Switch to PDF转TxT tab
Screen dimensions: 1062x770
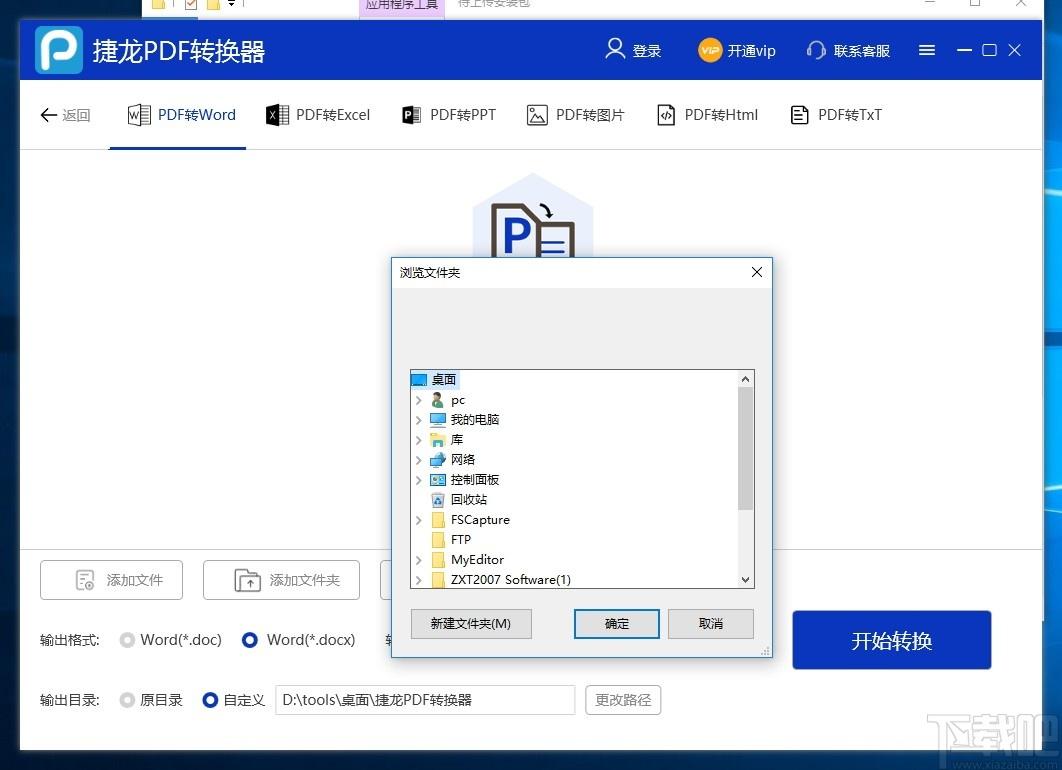click(x=836, y=115)
